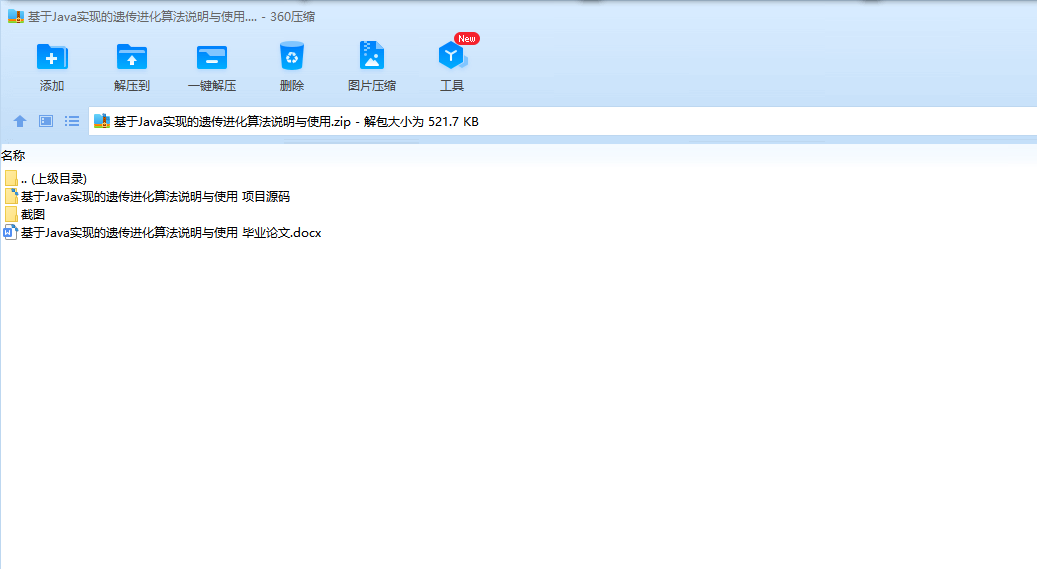Click the zip archive icon in the path bar

[x=101, y=121]
